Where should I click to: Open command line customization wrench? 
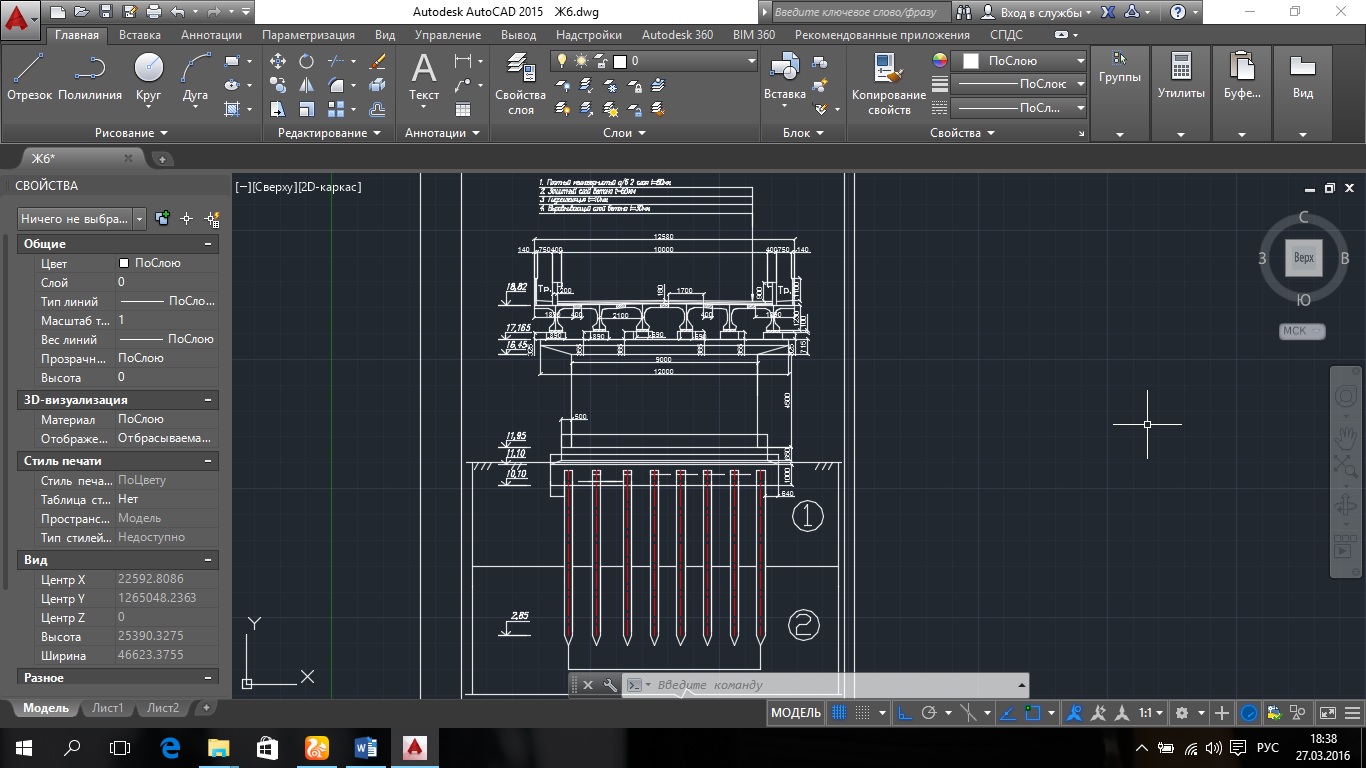[x=610, y=685]
